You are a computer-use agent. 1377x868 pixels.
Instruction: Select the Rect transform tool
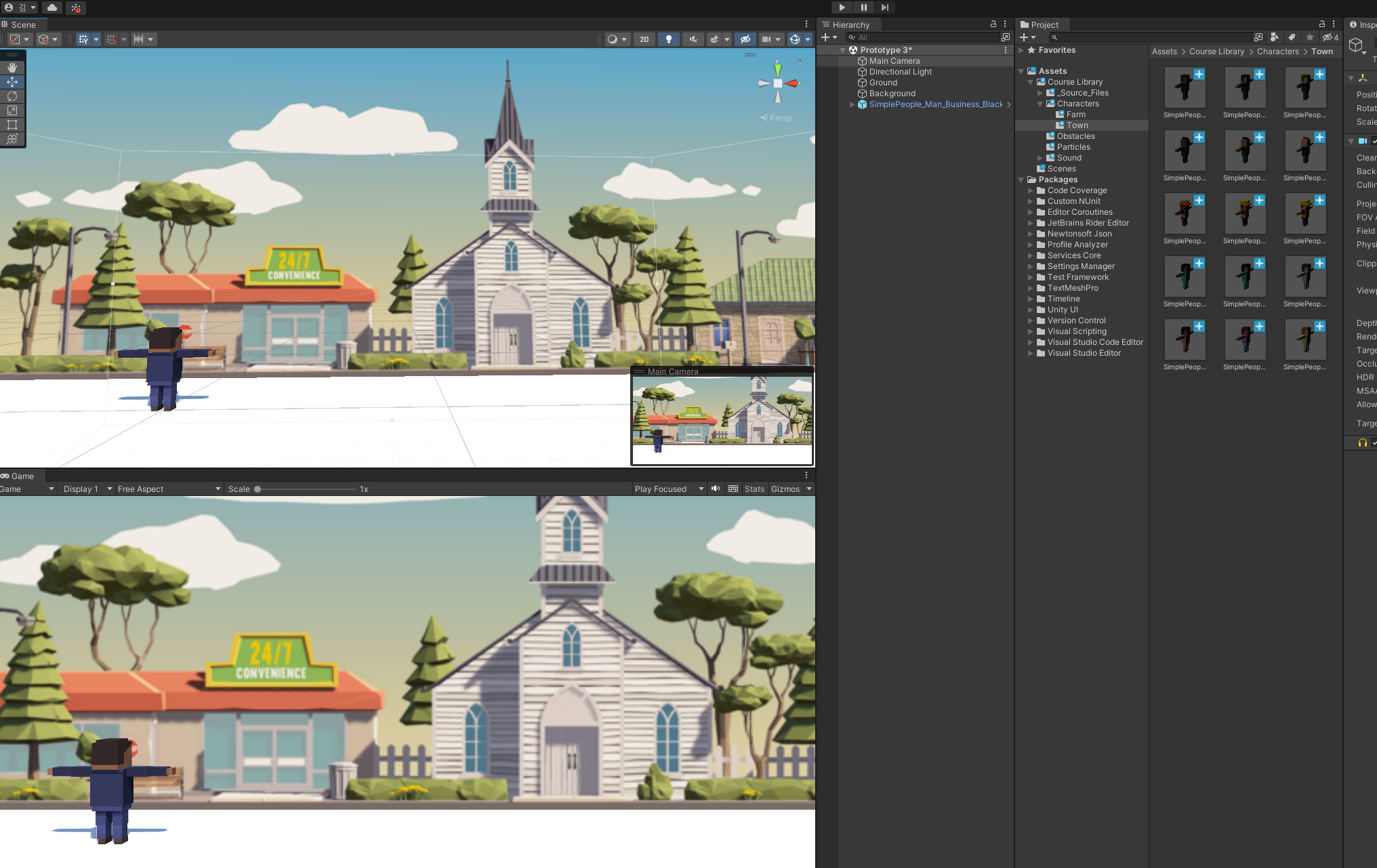coord(12,125)
